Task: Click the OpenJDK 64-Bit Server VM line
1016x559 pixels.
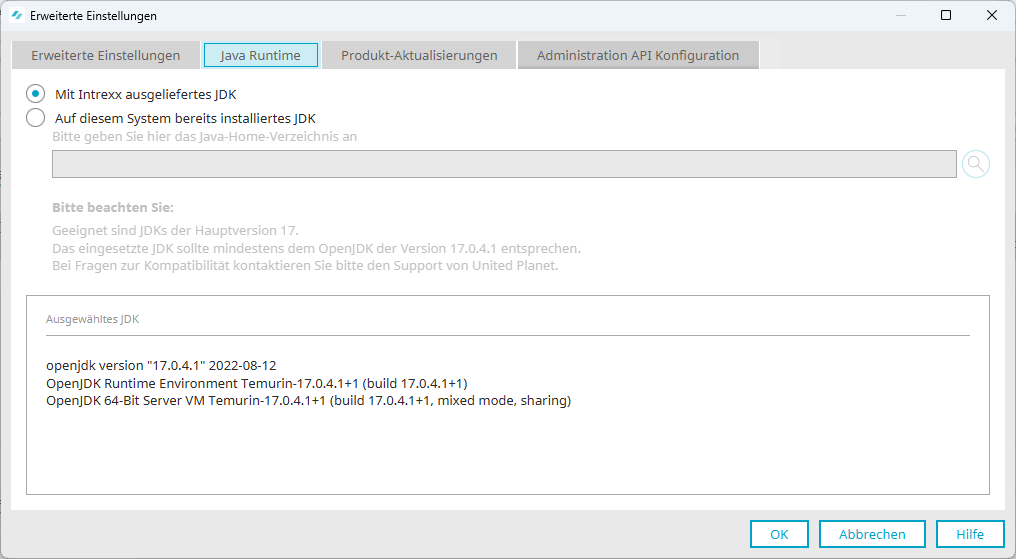Action: click(308, 401)
